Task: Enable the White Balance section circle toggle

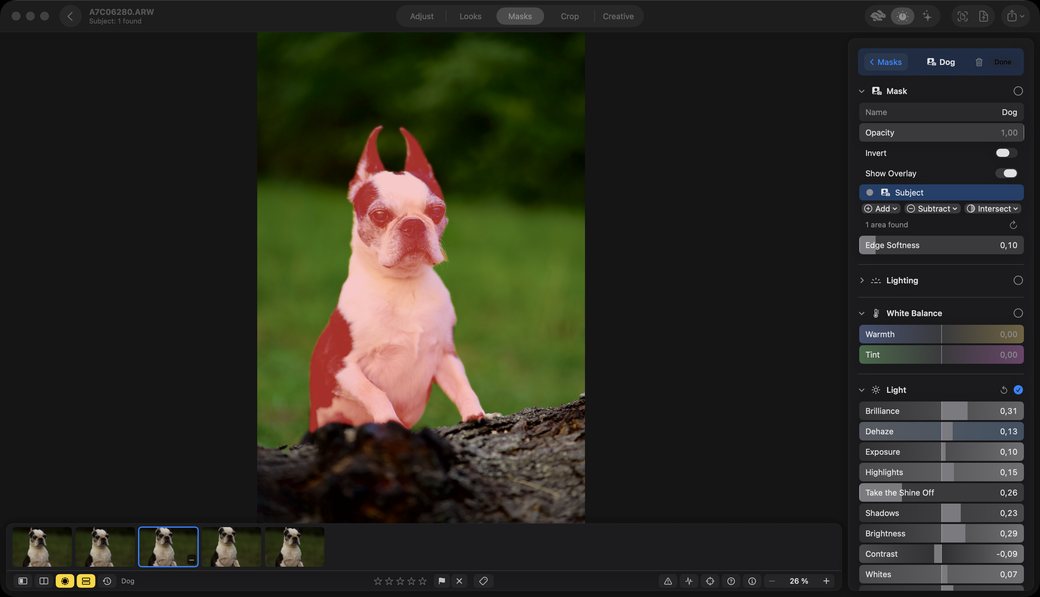Action: tap(1018, 313)
